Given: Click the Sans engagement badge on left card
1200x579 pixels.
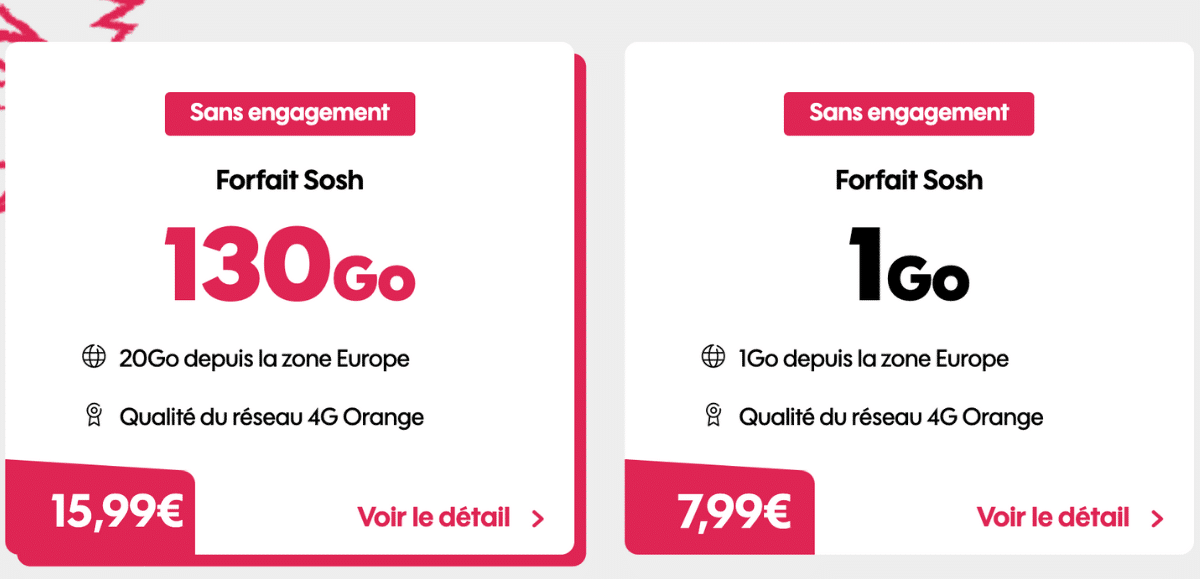Looking at the screenshot, I should pyautogui.click(x=289, y=113).
